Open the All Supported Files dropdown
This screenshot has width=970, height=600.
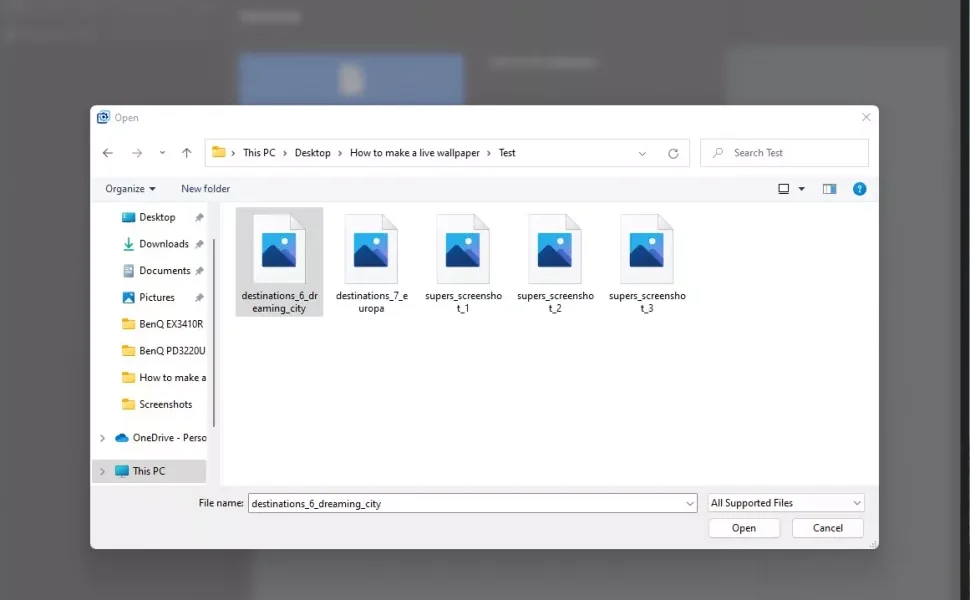785,503
